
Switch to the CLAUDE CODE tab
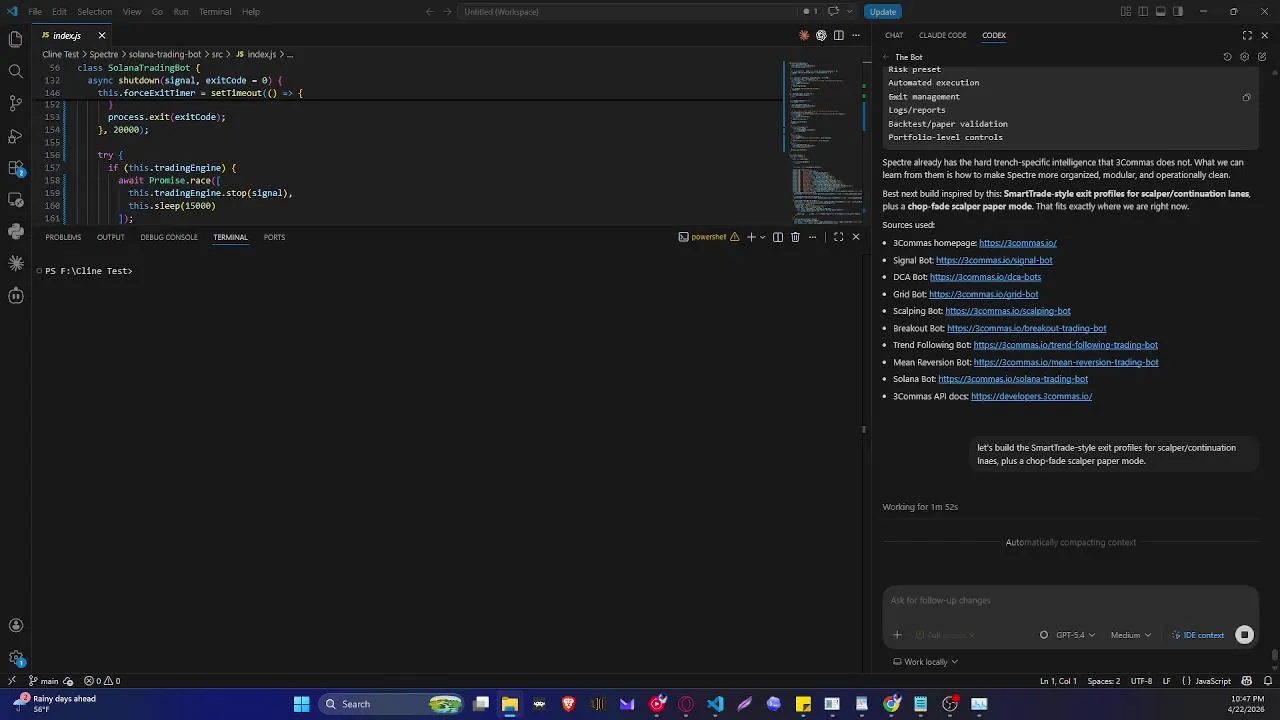[x=943, y=35]
